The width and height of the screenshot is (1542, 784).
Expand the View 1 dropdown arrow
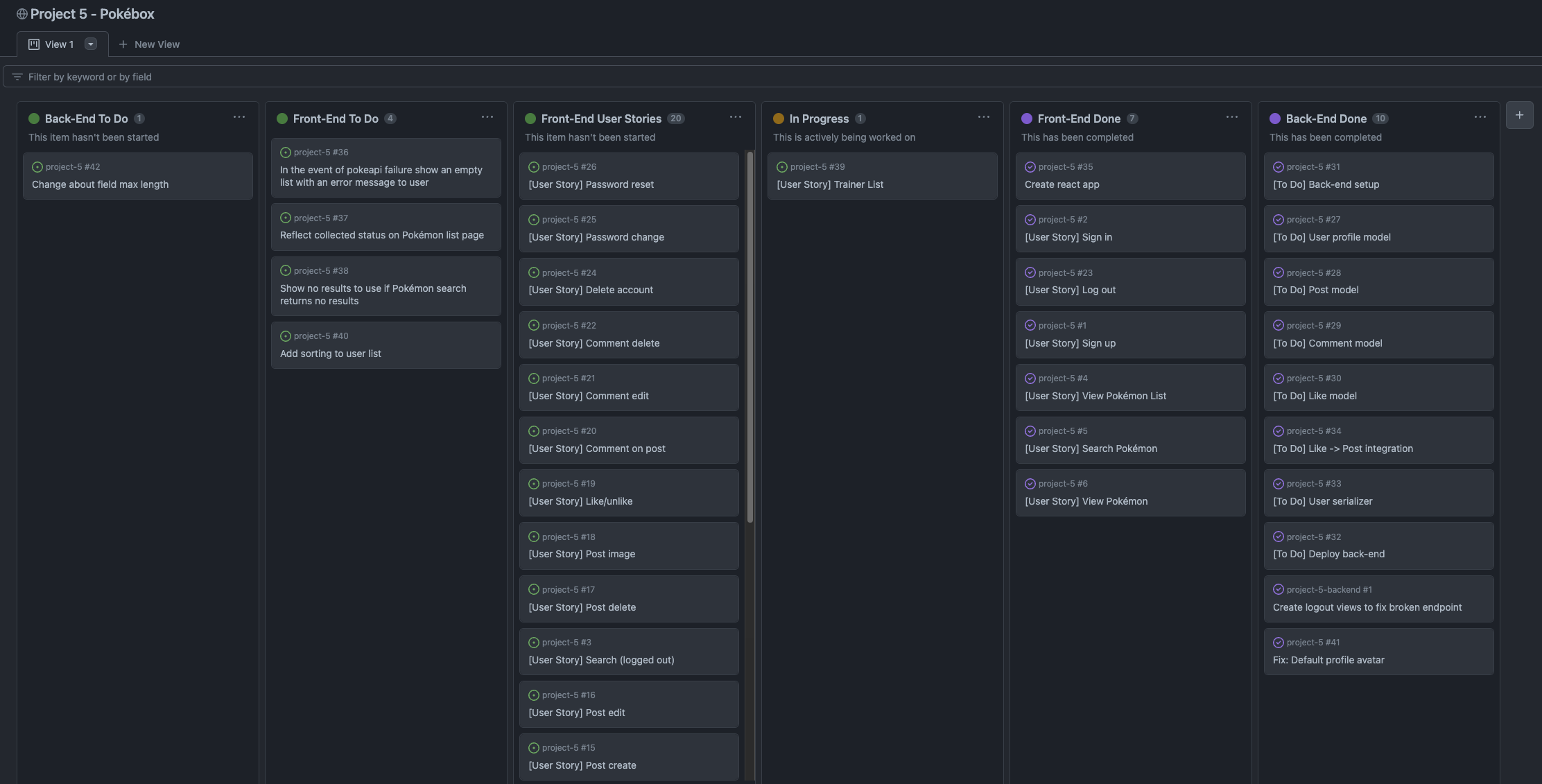coord(90,44)
